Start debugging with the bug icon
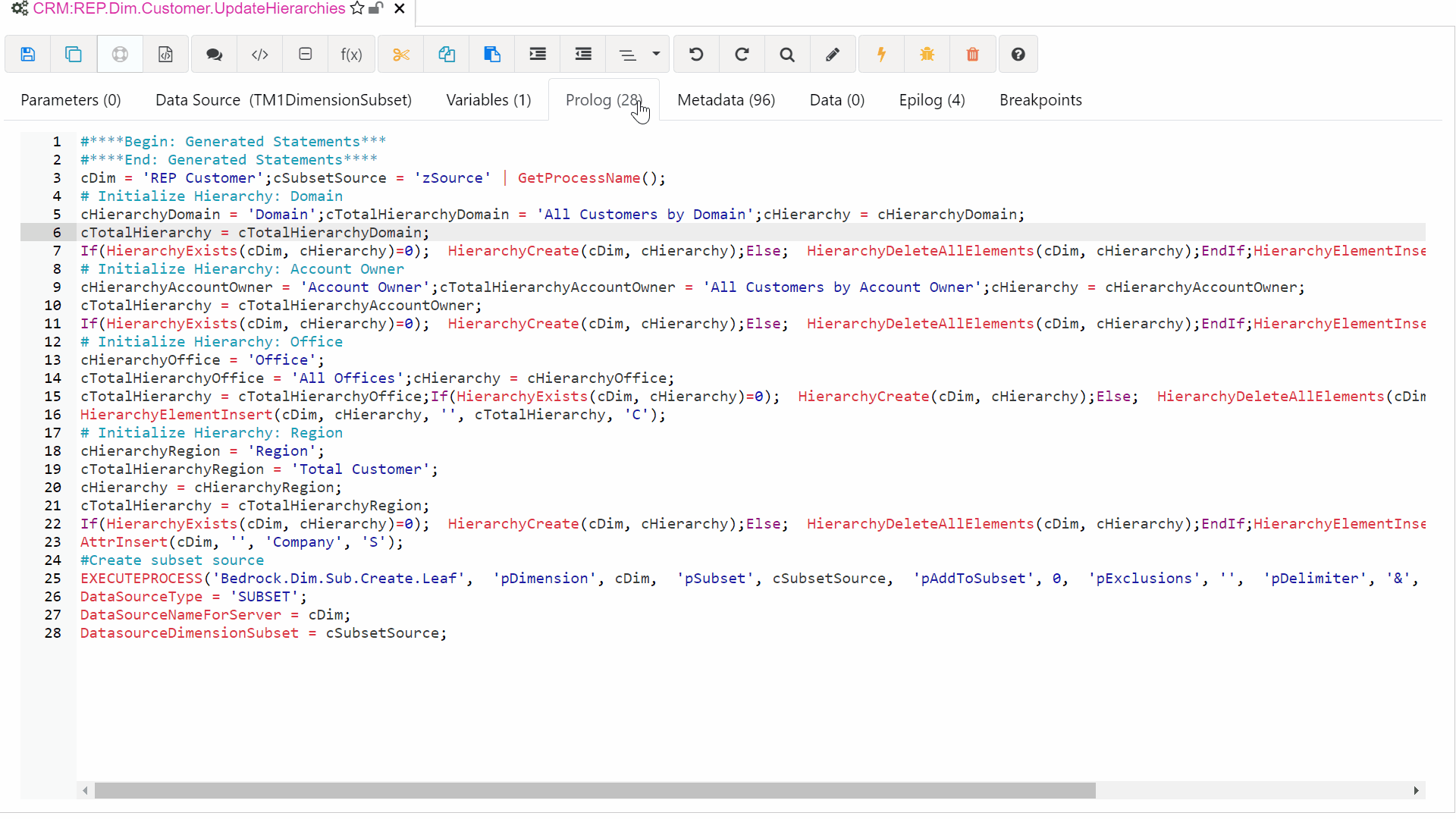The width and height of the screenshot is (1456, 819). (x=927, y=54)
